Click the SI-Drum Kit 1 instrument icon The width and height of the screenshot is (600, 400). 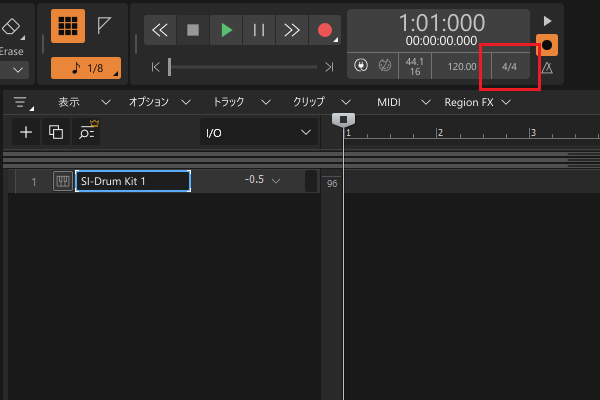(62, 181)
